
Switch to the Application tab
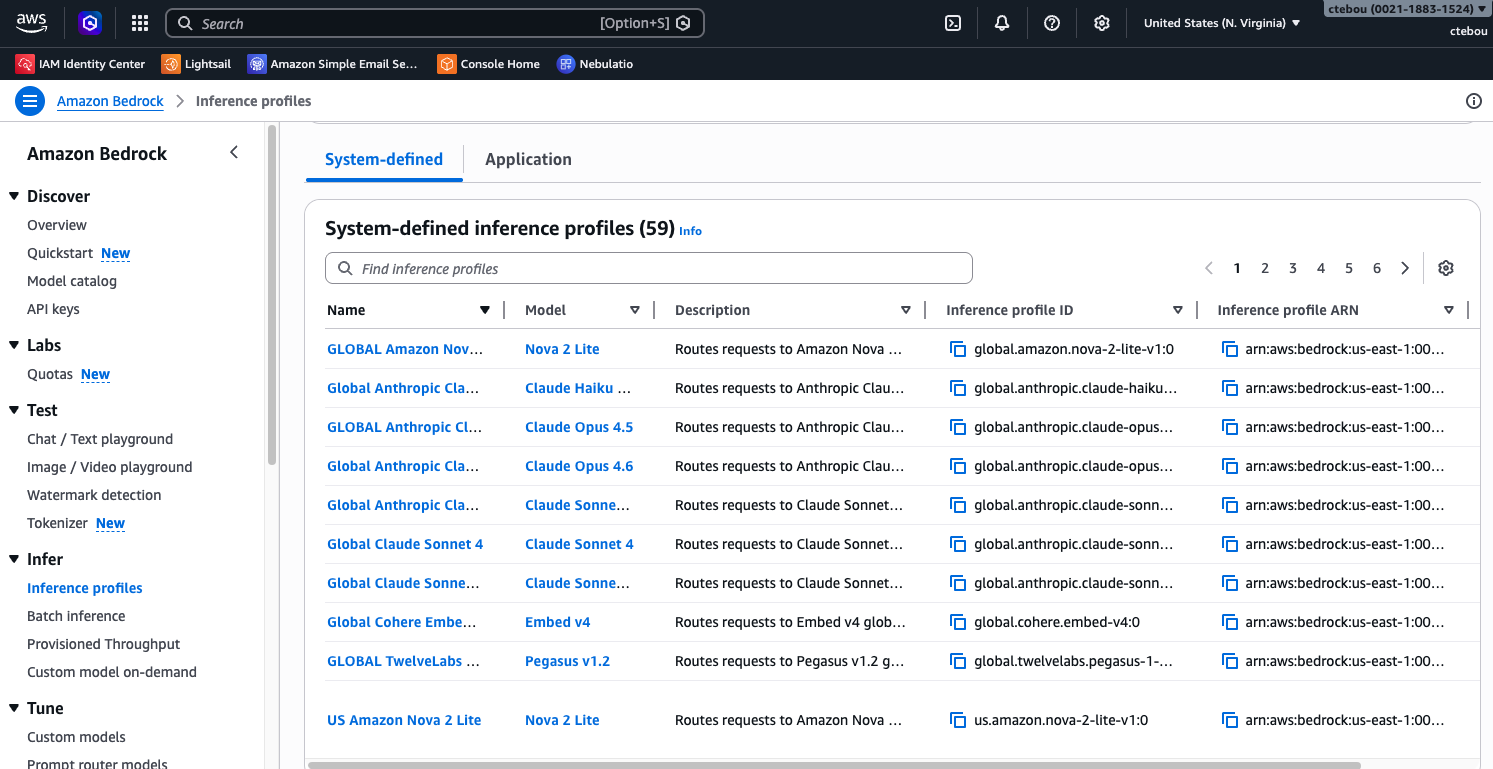click(528, 159)
